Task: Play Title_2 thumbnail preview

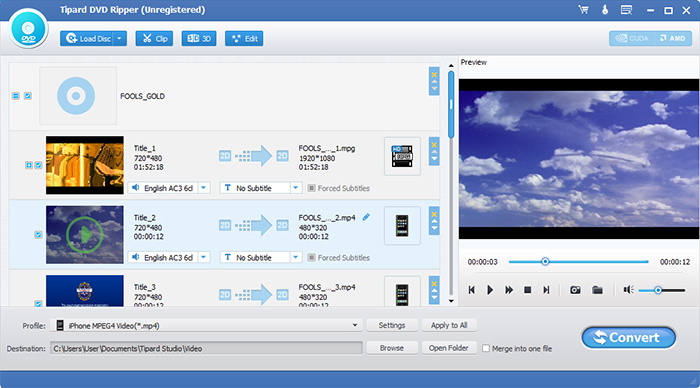Action: [85, 234]
